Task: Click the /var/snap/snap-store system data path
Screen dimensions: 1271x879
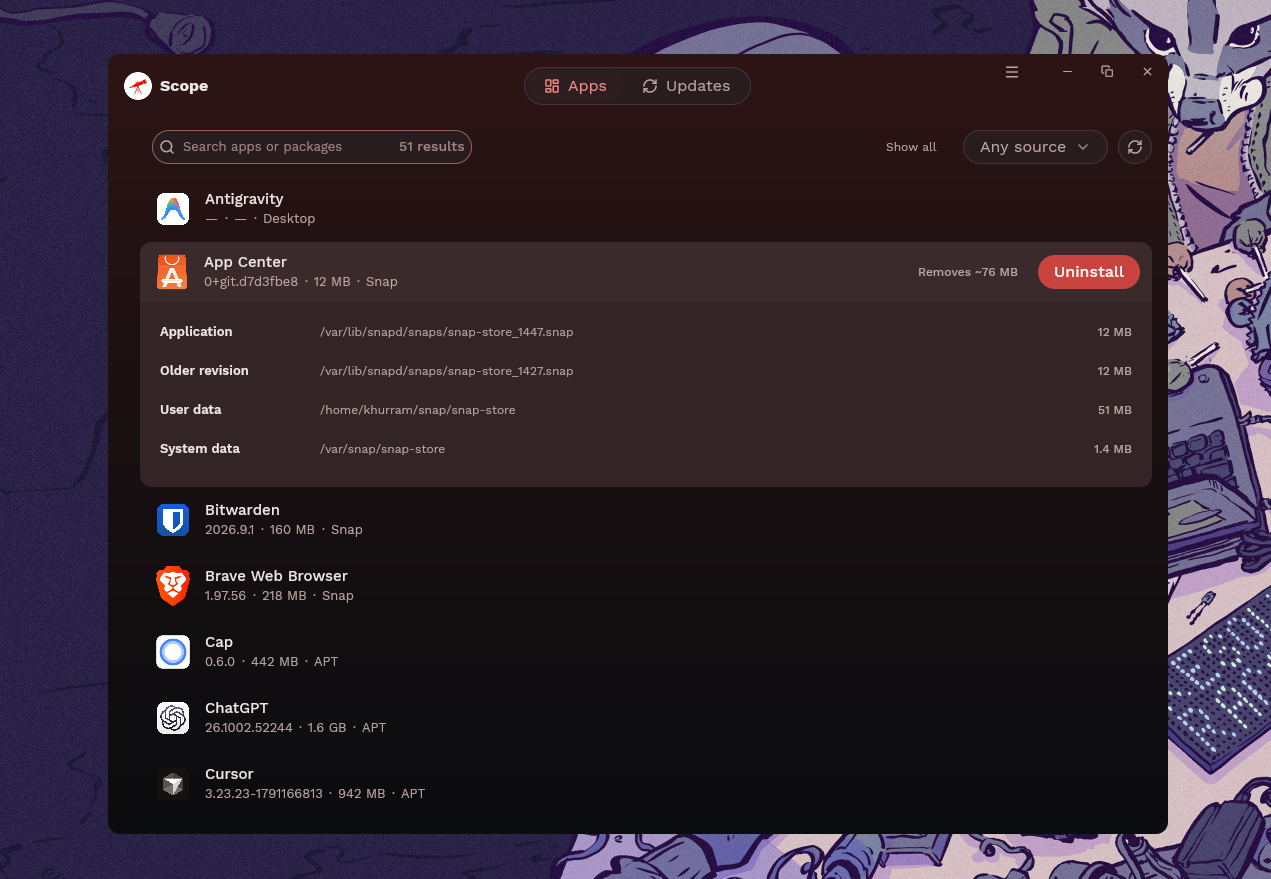Action: [382, 449]
